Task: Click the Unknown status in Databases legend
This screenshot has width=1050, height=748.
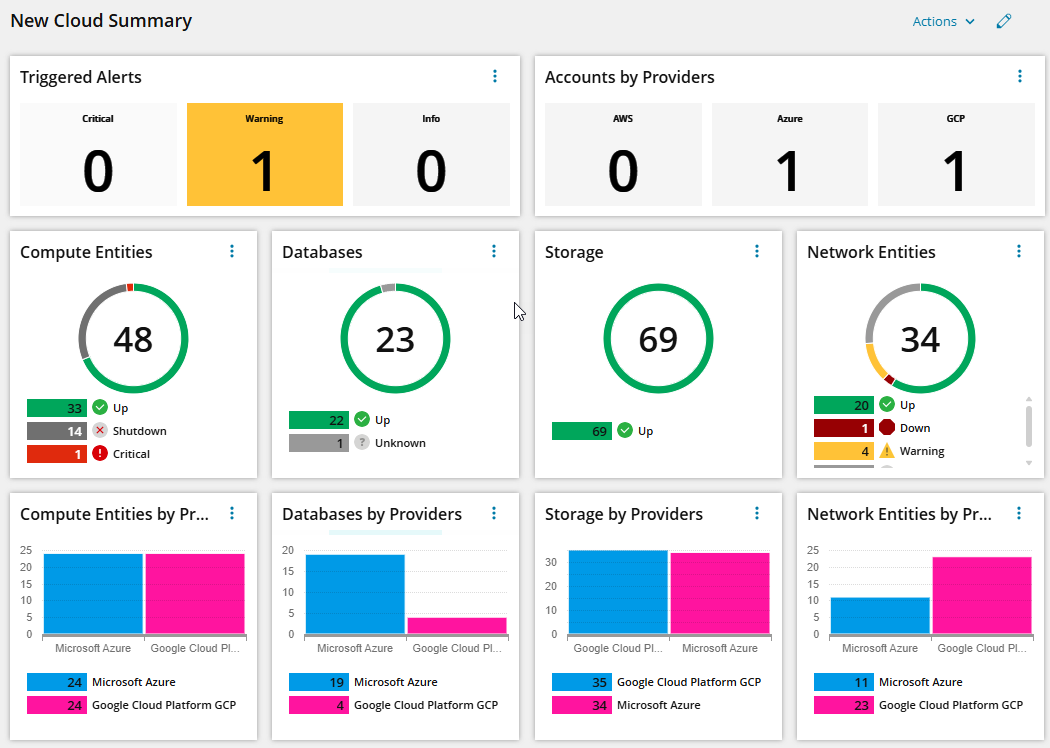Action: 399,443
